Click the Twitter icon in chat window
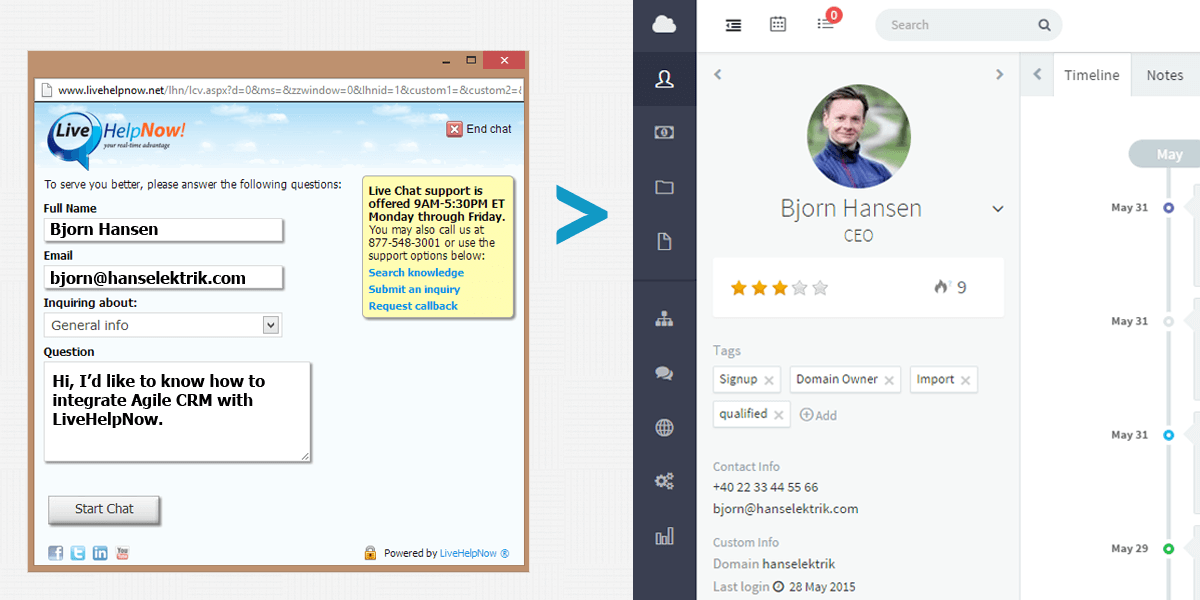Screen dimensions: 1200x600 pyautogui.click(x=78, y=553)
